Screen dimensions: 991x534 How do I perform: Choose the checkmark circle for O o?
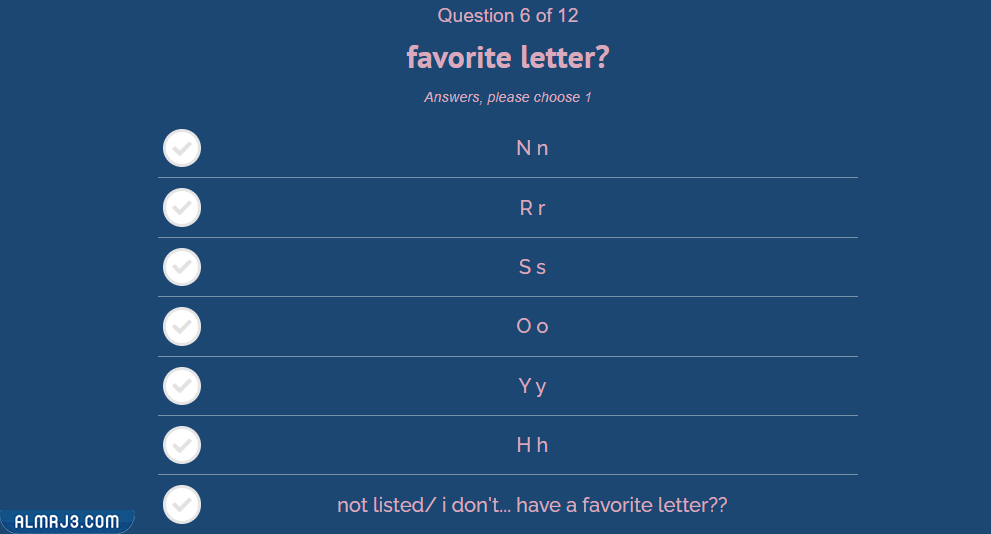click(x=181, y=326)
